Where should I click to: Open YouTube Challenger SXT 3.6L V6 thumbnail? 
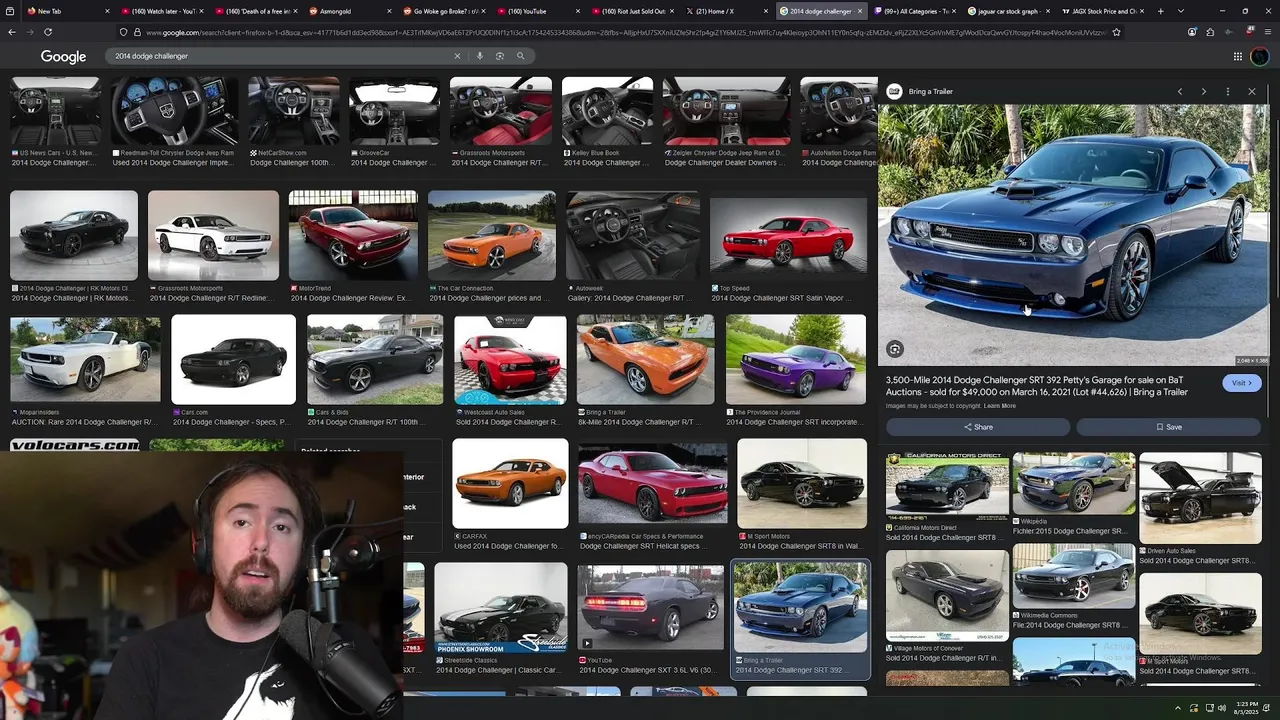pyautogui.click(x=650, y=608)
